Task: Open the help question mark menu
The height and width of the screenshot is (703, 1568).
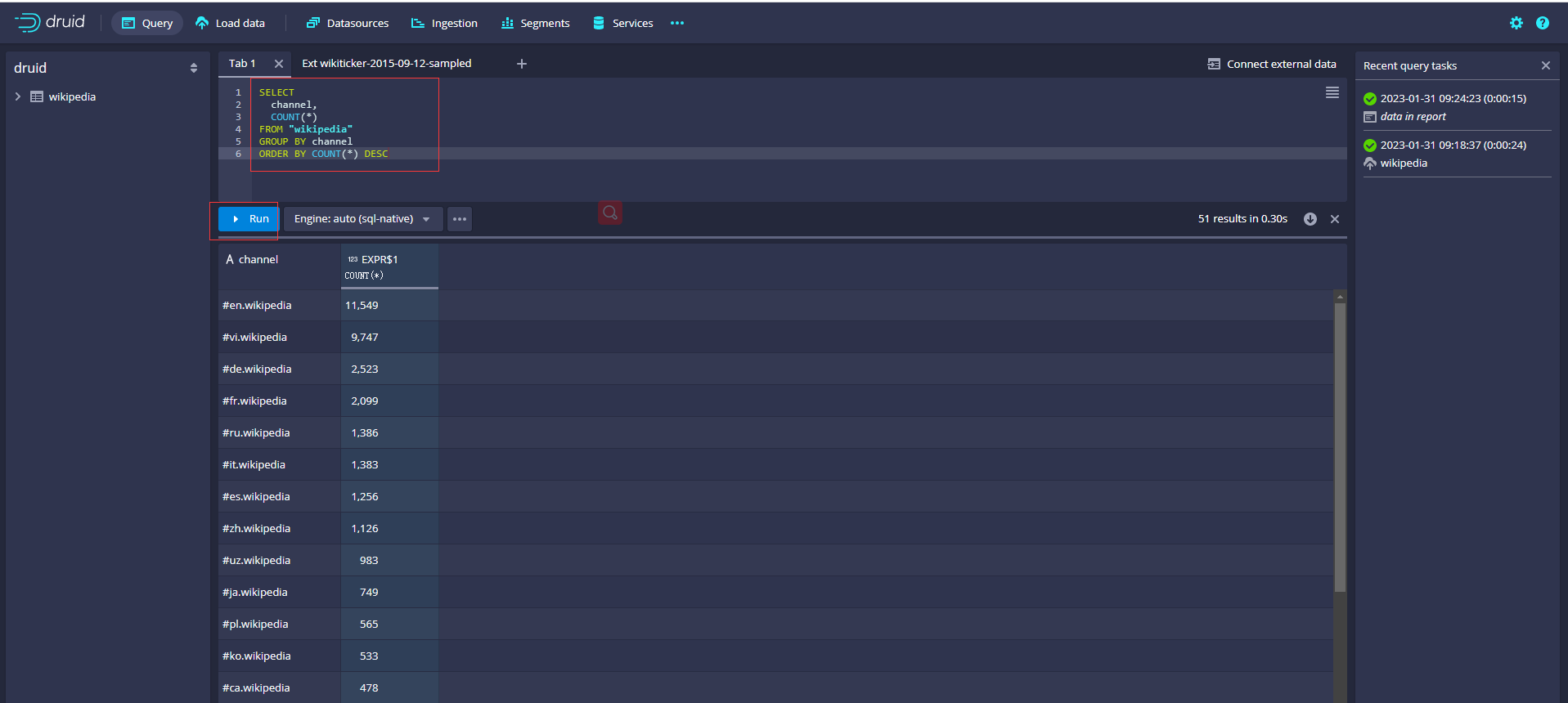Action: [1543, 23]
